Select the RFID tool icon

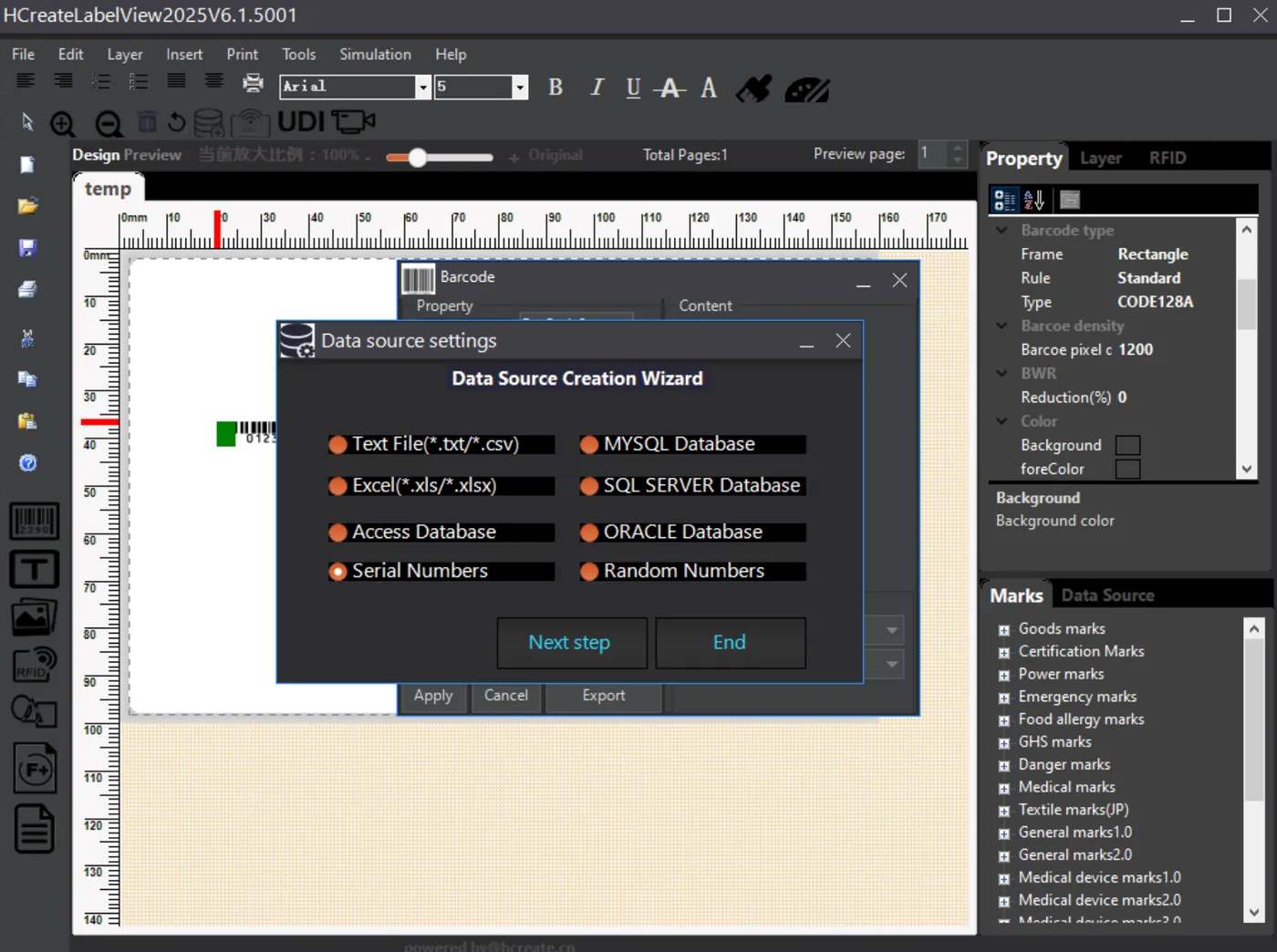point(34,665)
